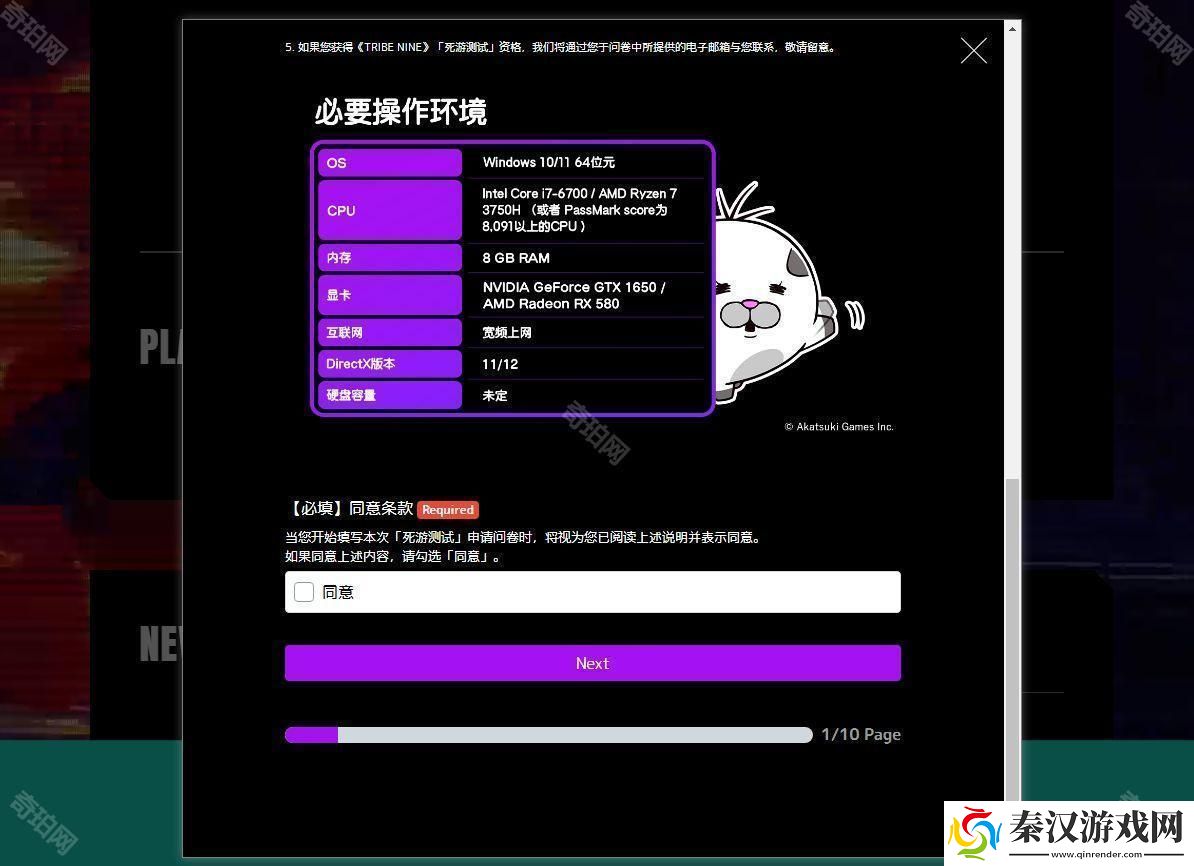The height and width of the screenshot is (866, 1194).
Task: Click the CPU row label
Action: point(390,210)
